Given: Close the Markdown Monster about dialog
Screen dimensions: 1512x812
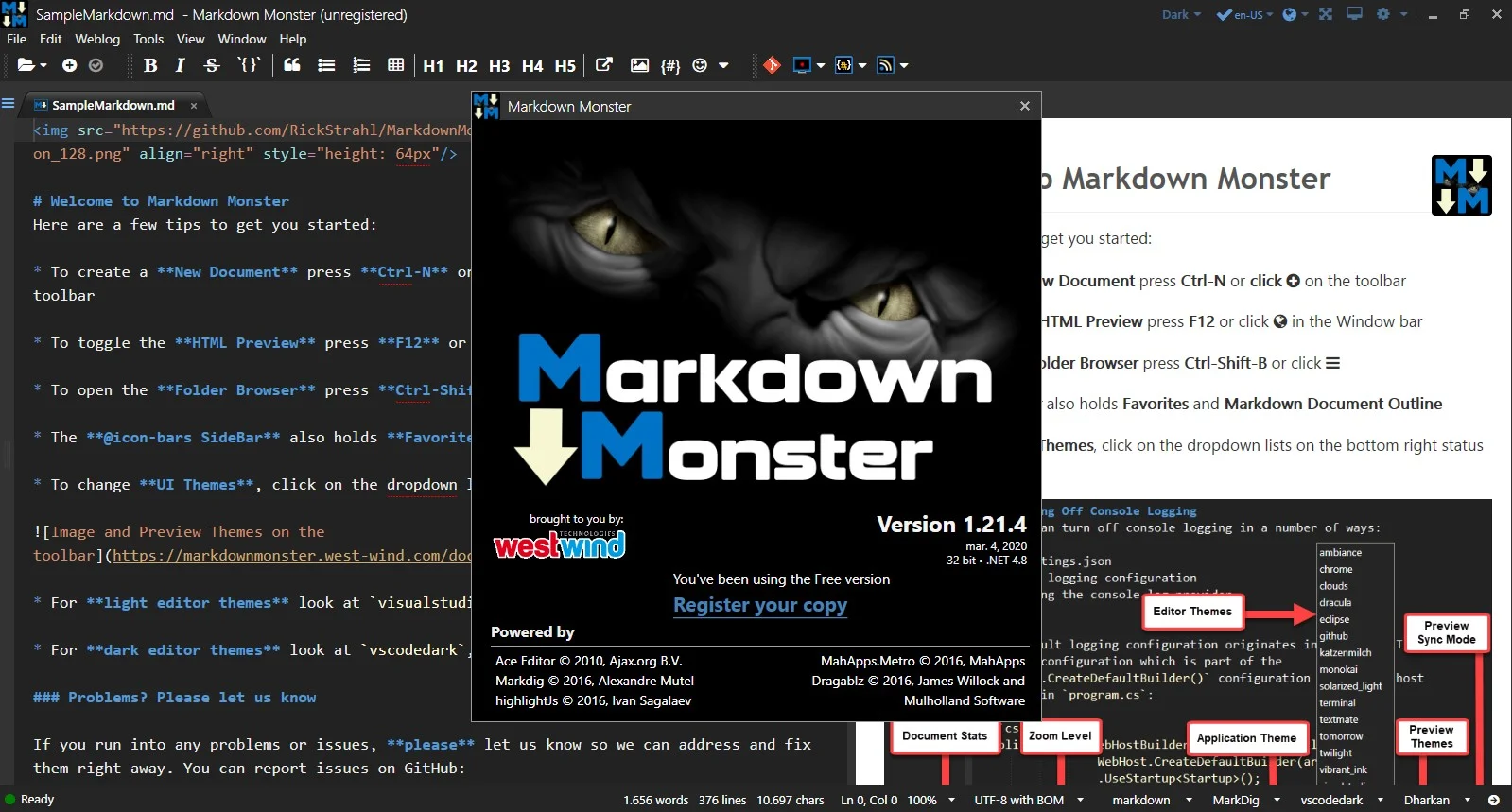Looking at the screenshot, I should tap(1024, 106).
